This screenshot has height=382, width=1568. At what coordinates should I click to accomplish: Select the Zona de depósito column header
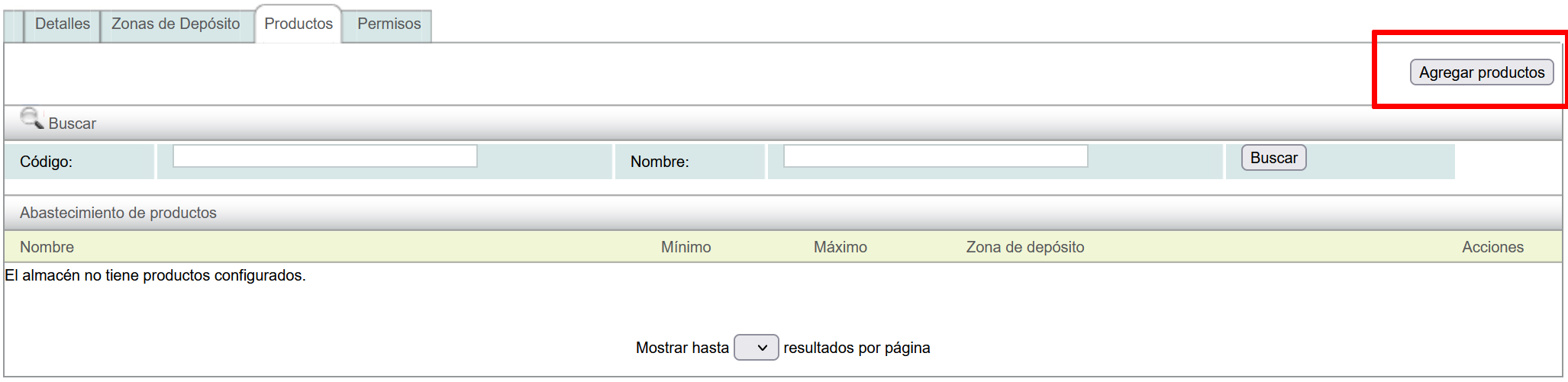click(x=1024, y=247)
